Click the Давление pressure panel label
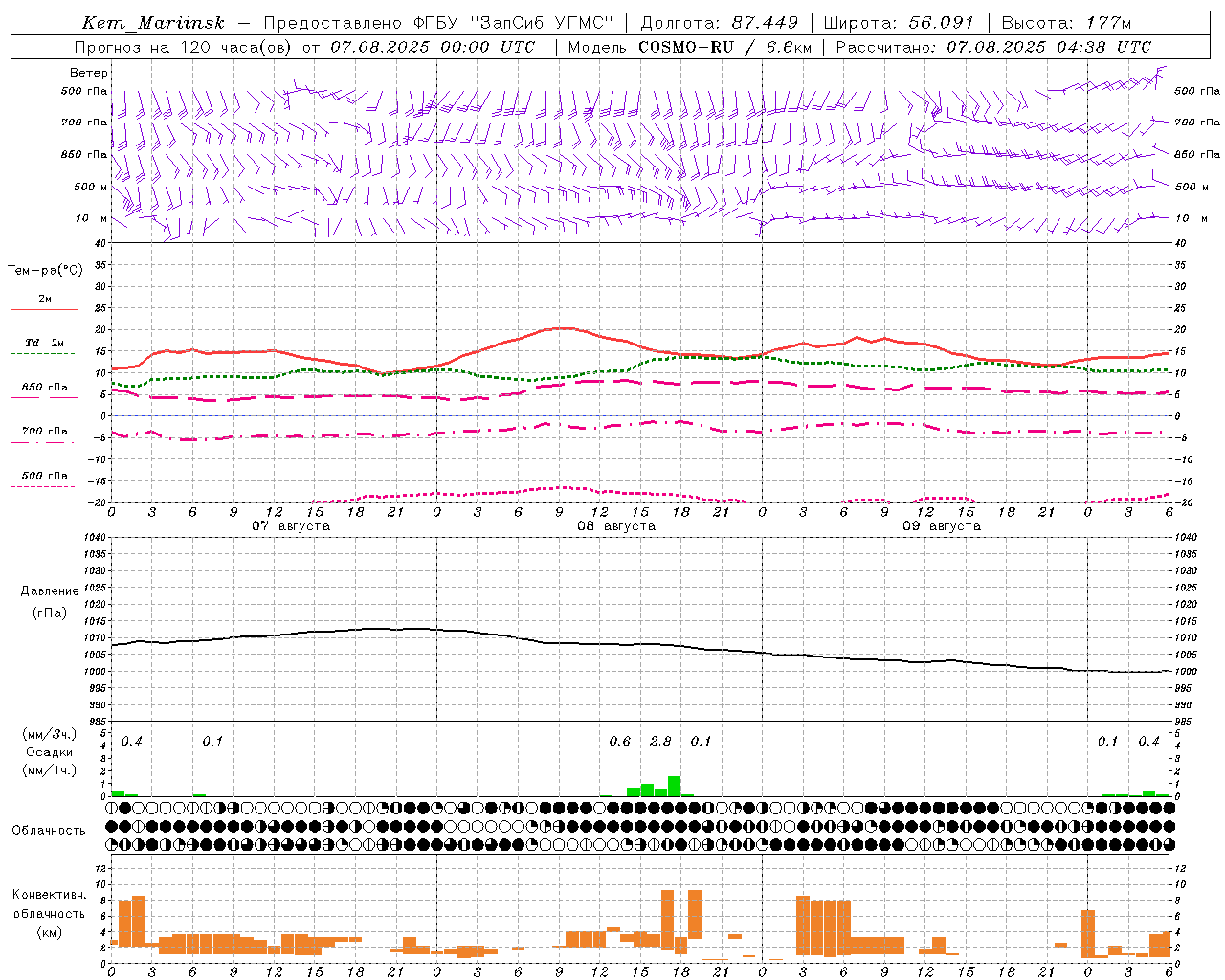1225x980 pixels. pyautogui.click(x=50, y=591)
